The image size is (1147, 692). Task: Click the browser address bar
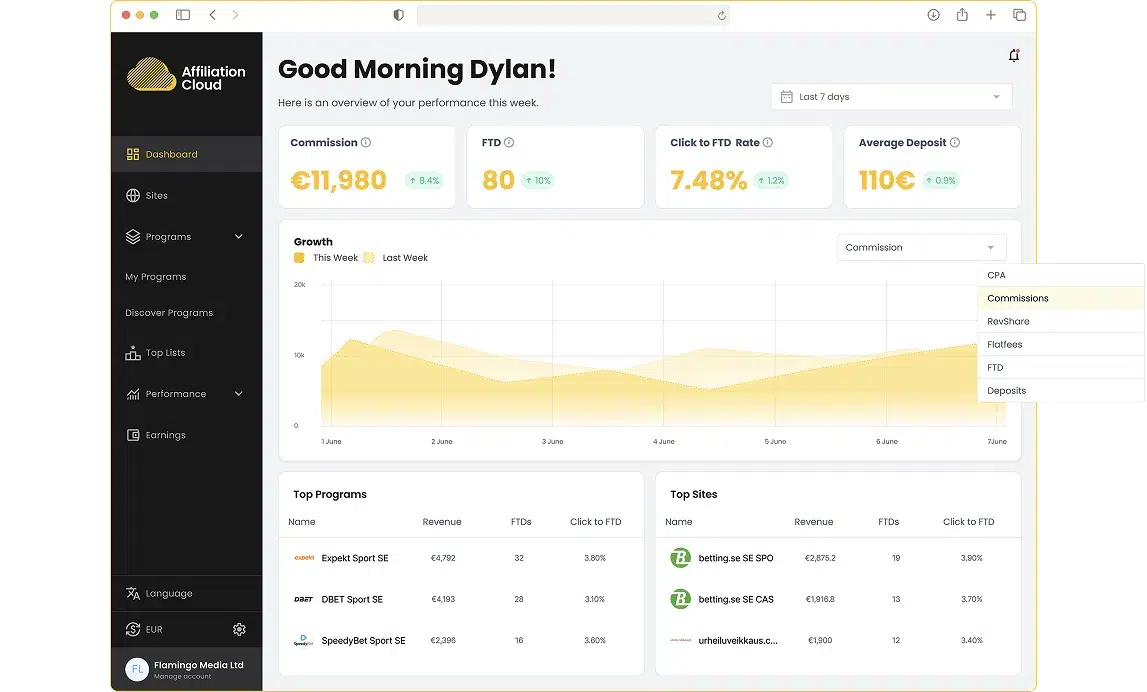pos(574,15)
